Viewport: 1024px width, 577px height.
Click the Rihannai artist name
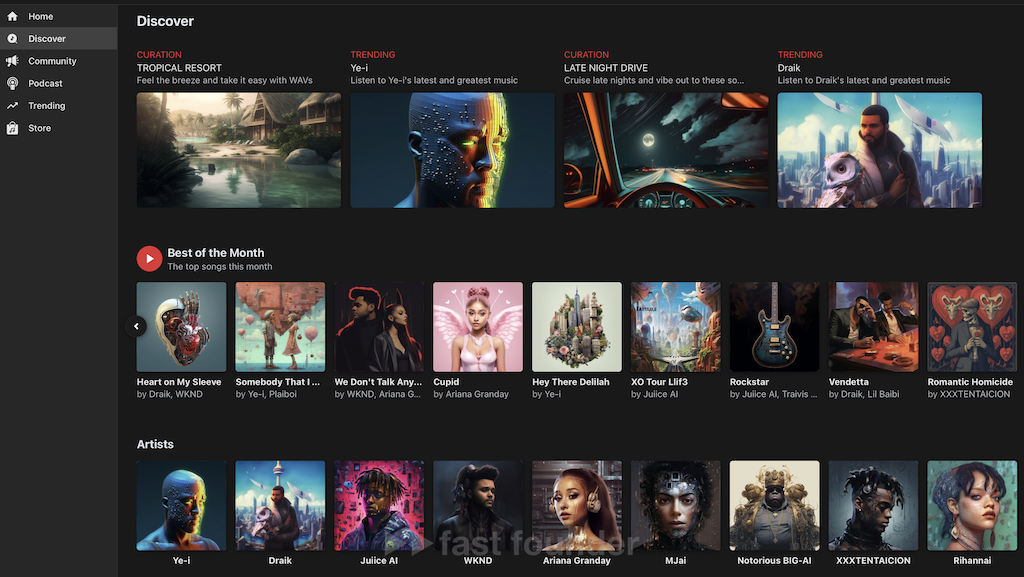(972, 561)
